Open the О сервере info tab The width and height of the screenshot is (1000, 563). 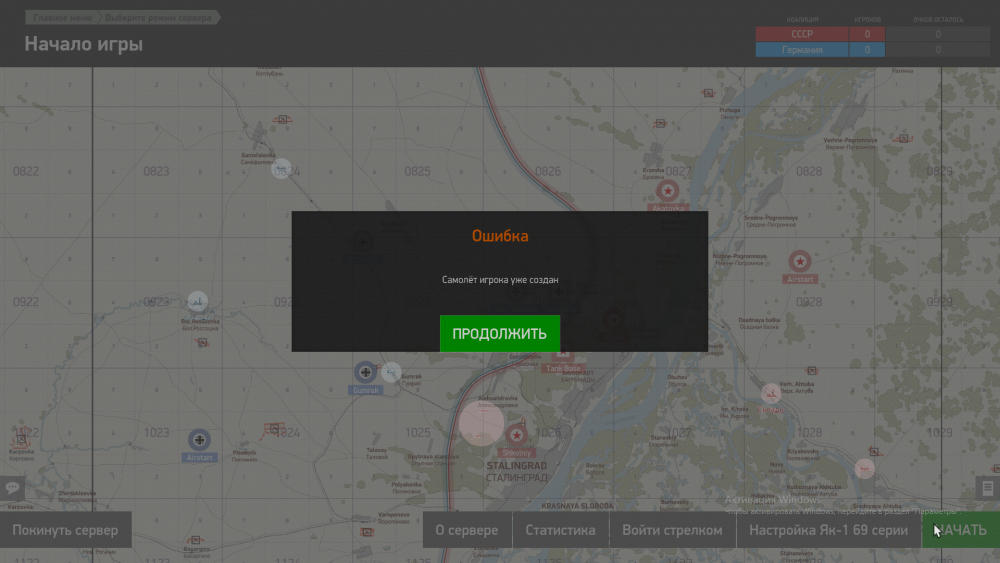tap(467, 530)
